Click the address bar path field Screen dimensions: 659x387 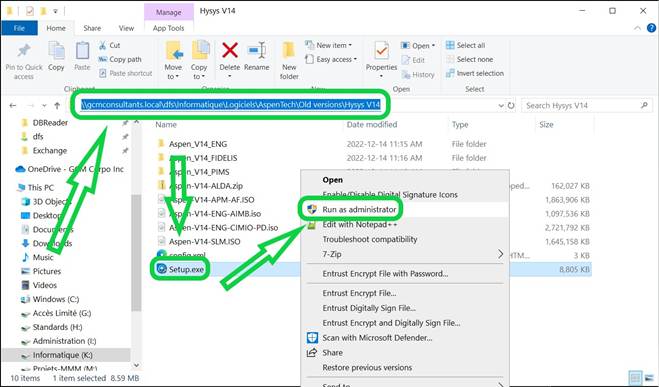tap(231, 105)
